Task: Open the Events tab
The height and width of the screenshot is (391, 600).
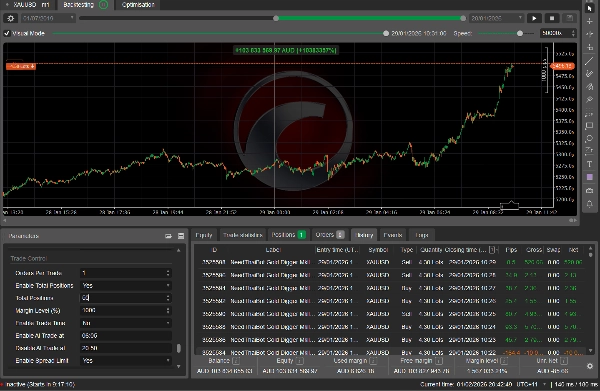Action: [x=393, y=235]
